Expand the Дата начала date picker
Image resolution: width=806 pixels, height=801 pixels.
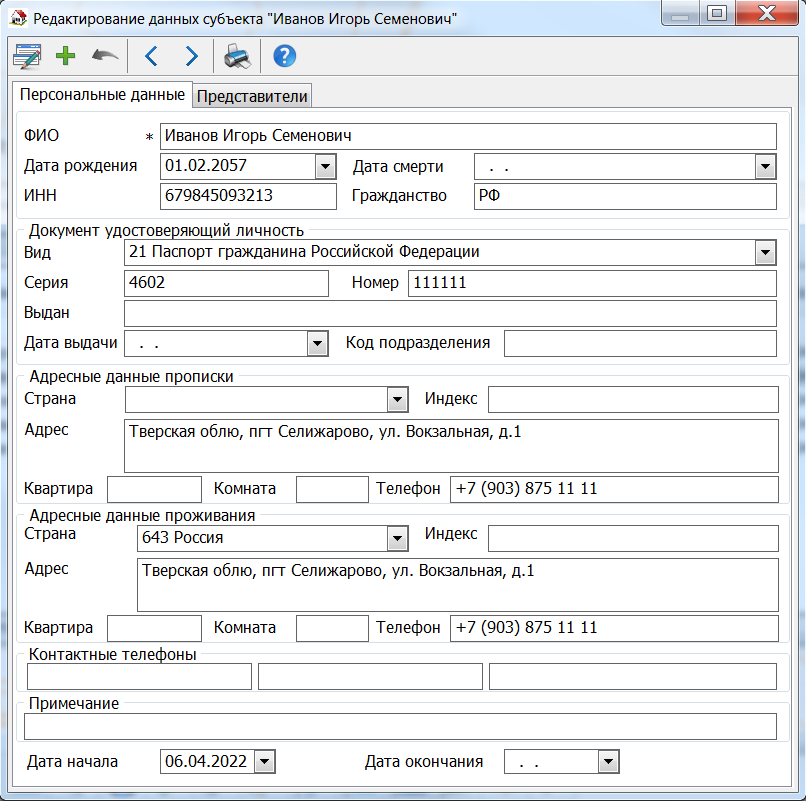click(x=264, y=763)
